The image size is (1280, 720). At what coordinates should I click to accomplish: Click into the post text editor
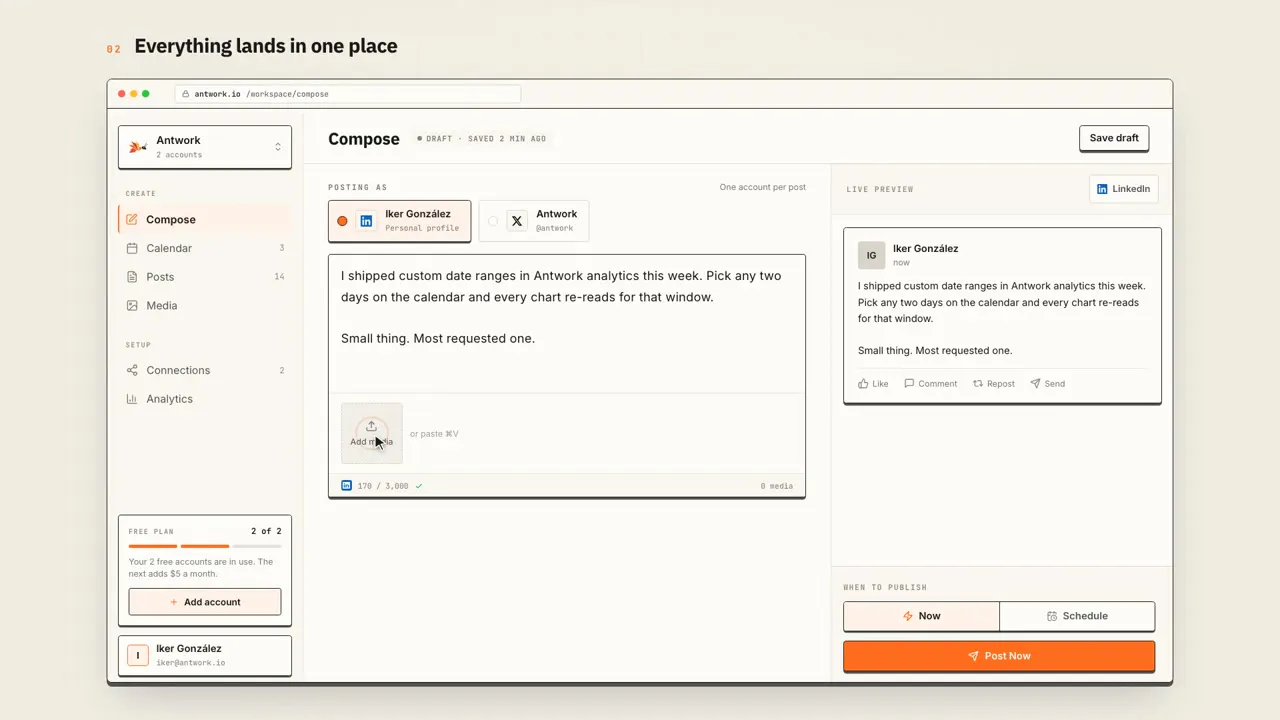(567, 323)
